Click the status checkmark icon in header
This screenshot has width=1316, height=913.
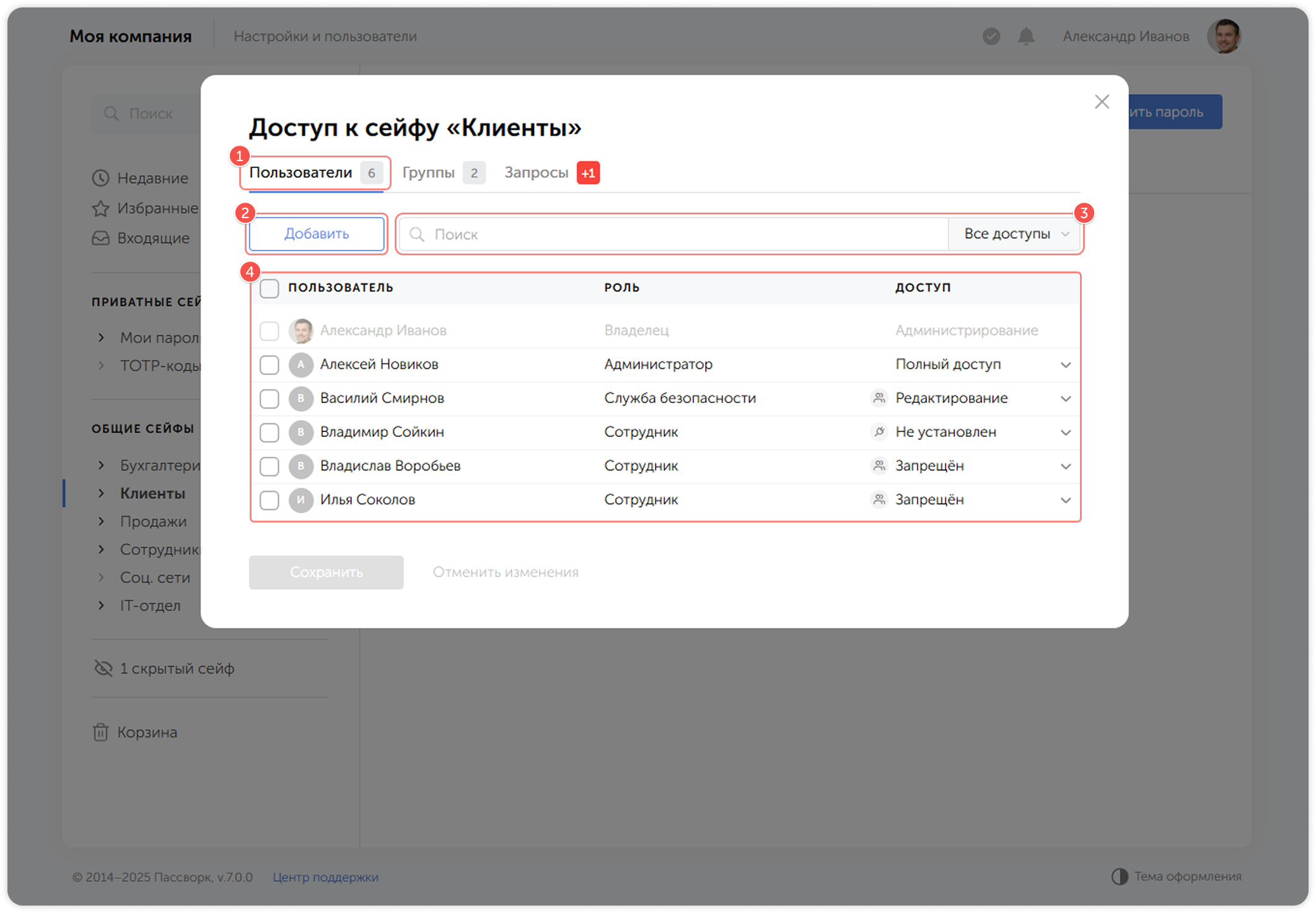pyautogui.click(x=991, y=37)
